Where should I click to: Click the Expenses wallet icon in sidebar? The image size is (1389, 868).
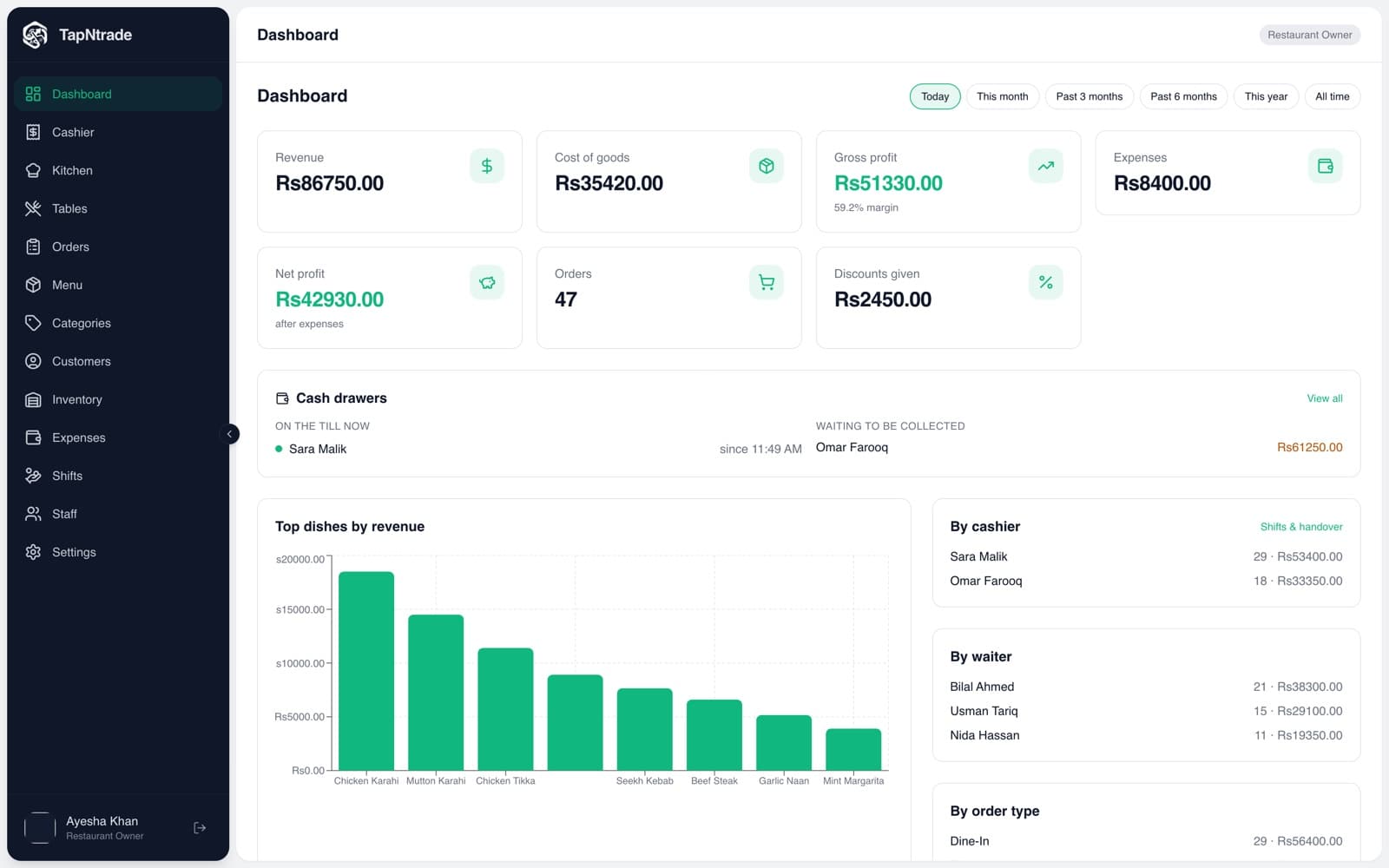tap(33, 437)
